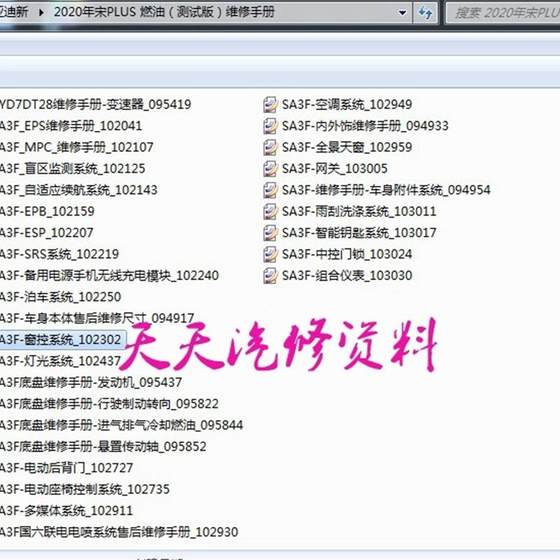Select file YD7DT28维修手册-变速器_095419

point(95,105)
